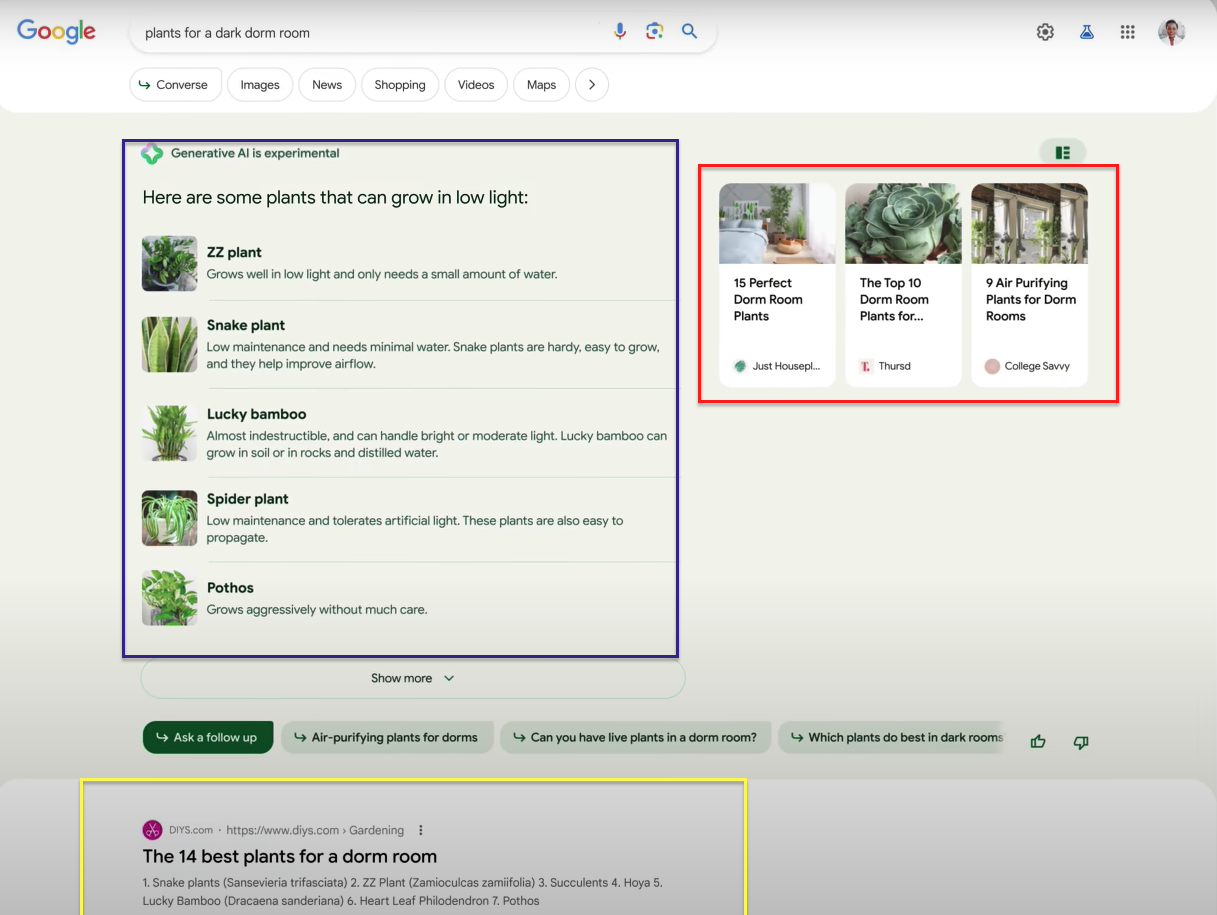
Task: Toggle the AI results layout view
Action: click(1062, 153)
